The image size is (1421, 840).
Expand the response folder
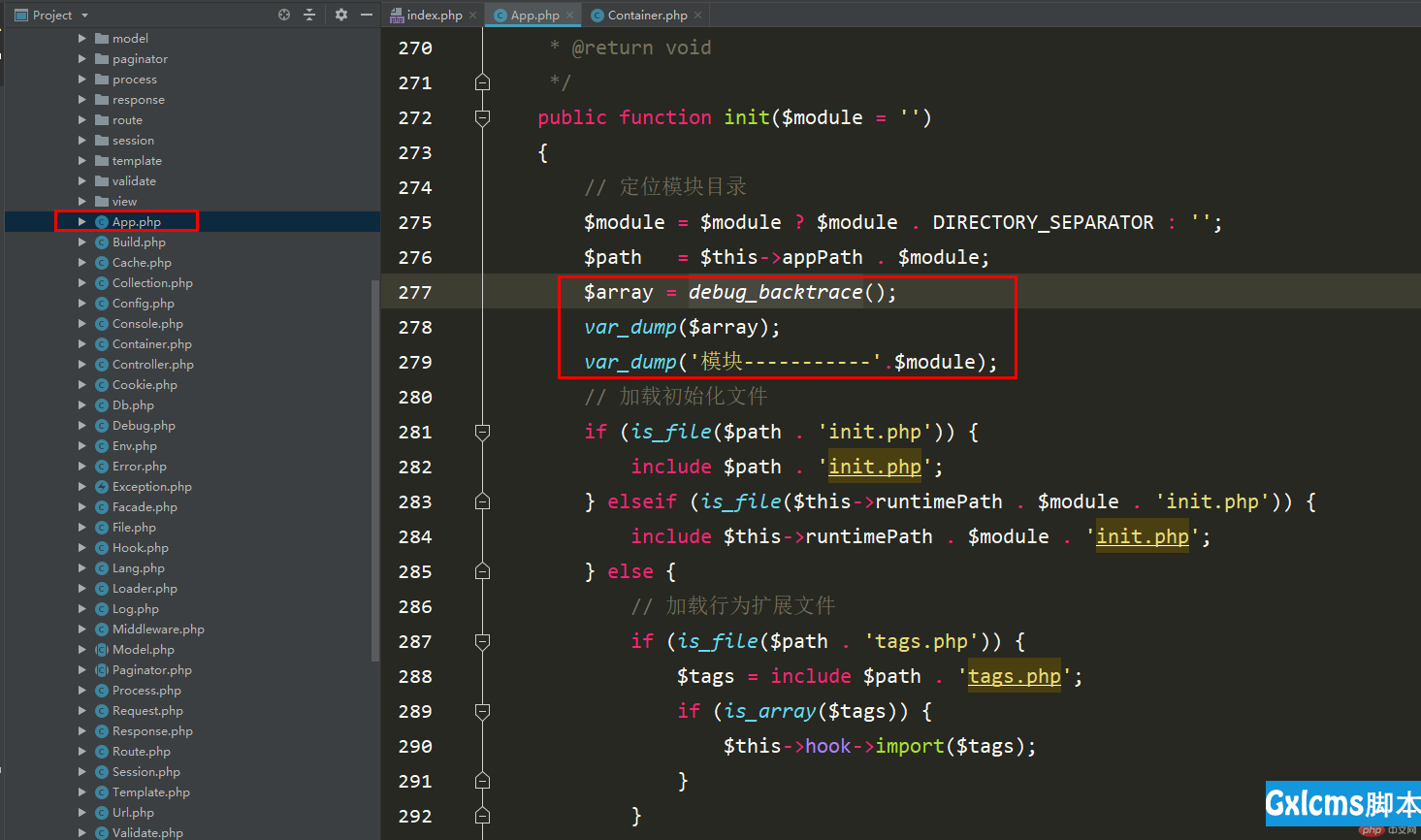coord(82,100)
